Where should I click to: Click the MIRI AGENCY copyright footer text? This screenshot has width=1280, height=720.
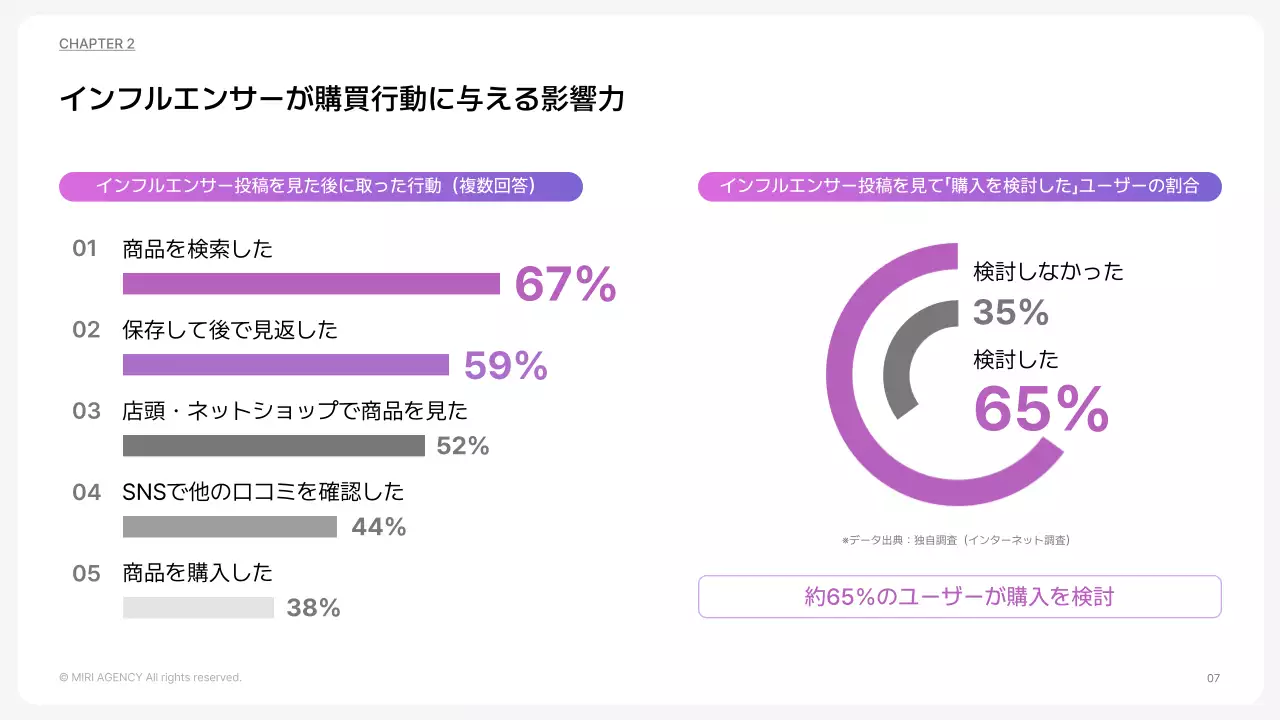(150, 678)
